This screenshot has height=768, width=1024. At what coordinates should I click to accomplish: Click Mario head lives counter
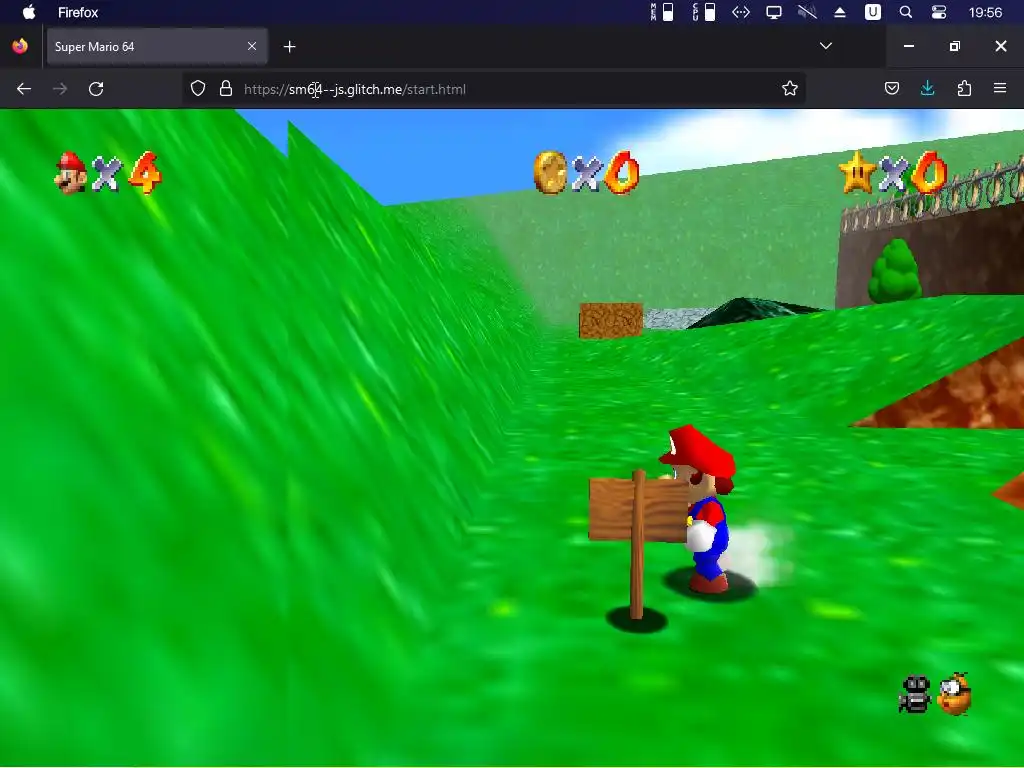click(71, 172)
